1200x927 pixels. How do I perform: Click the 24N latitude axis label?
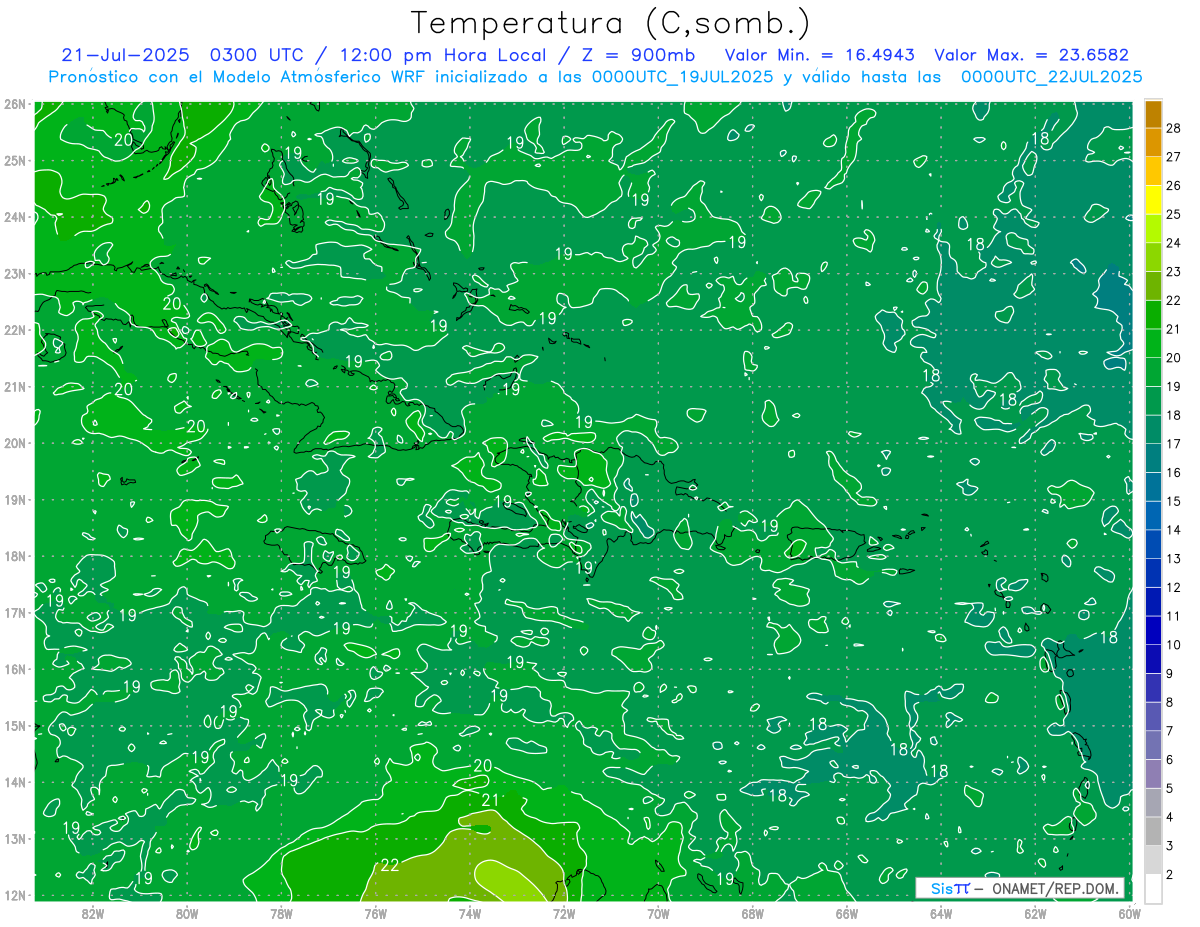click(14, 217)
